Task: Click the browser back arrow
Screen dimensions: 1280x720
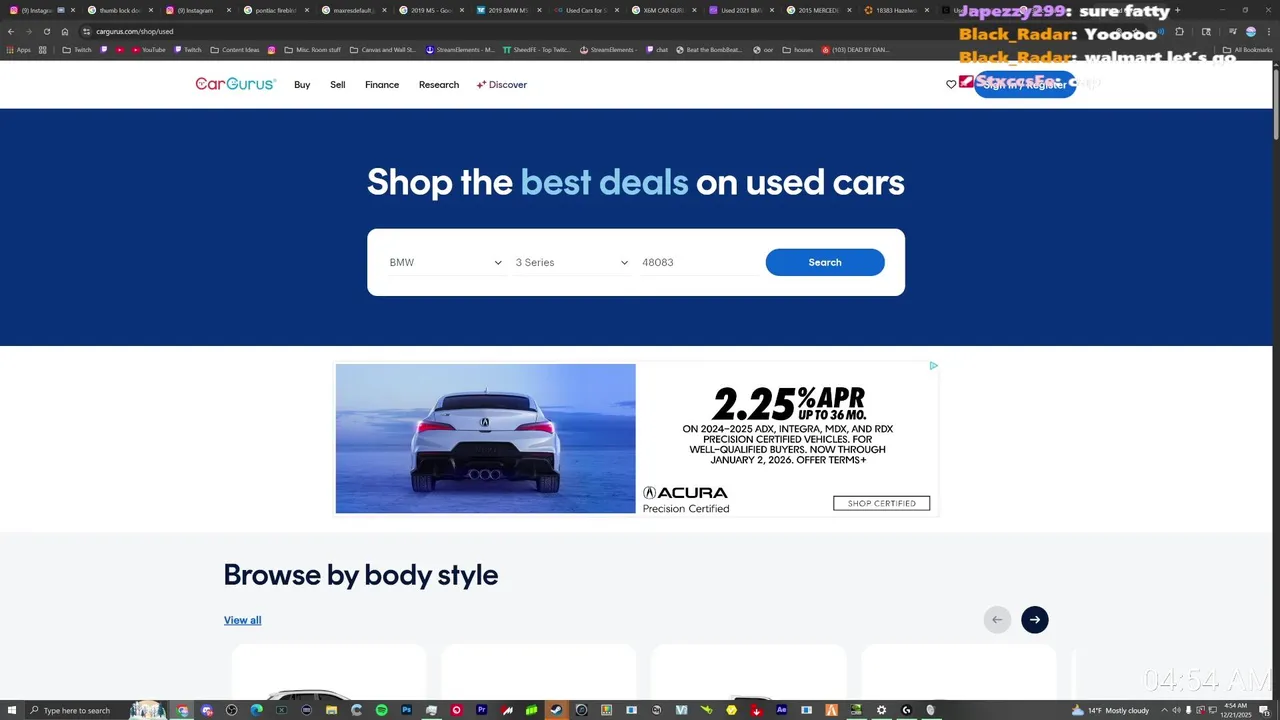Action: coord(11,31)
